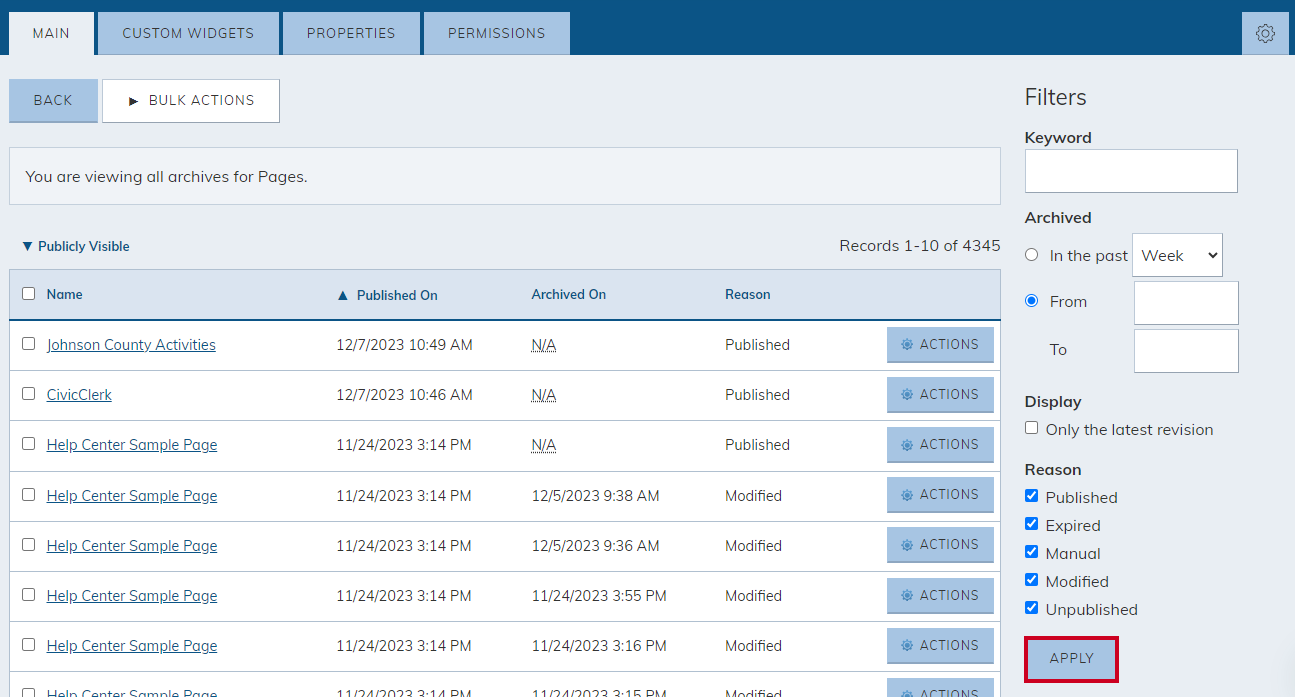This screenshot has width=1295, height=697.
Task: Open Actions for row archived 12/5/2023 9:36 AM
Action: [x=940, y=544]
